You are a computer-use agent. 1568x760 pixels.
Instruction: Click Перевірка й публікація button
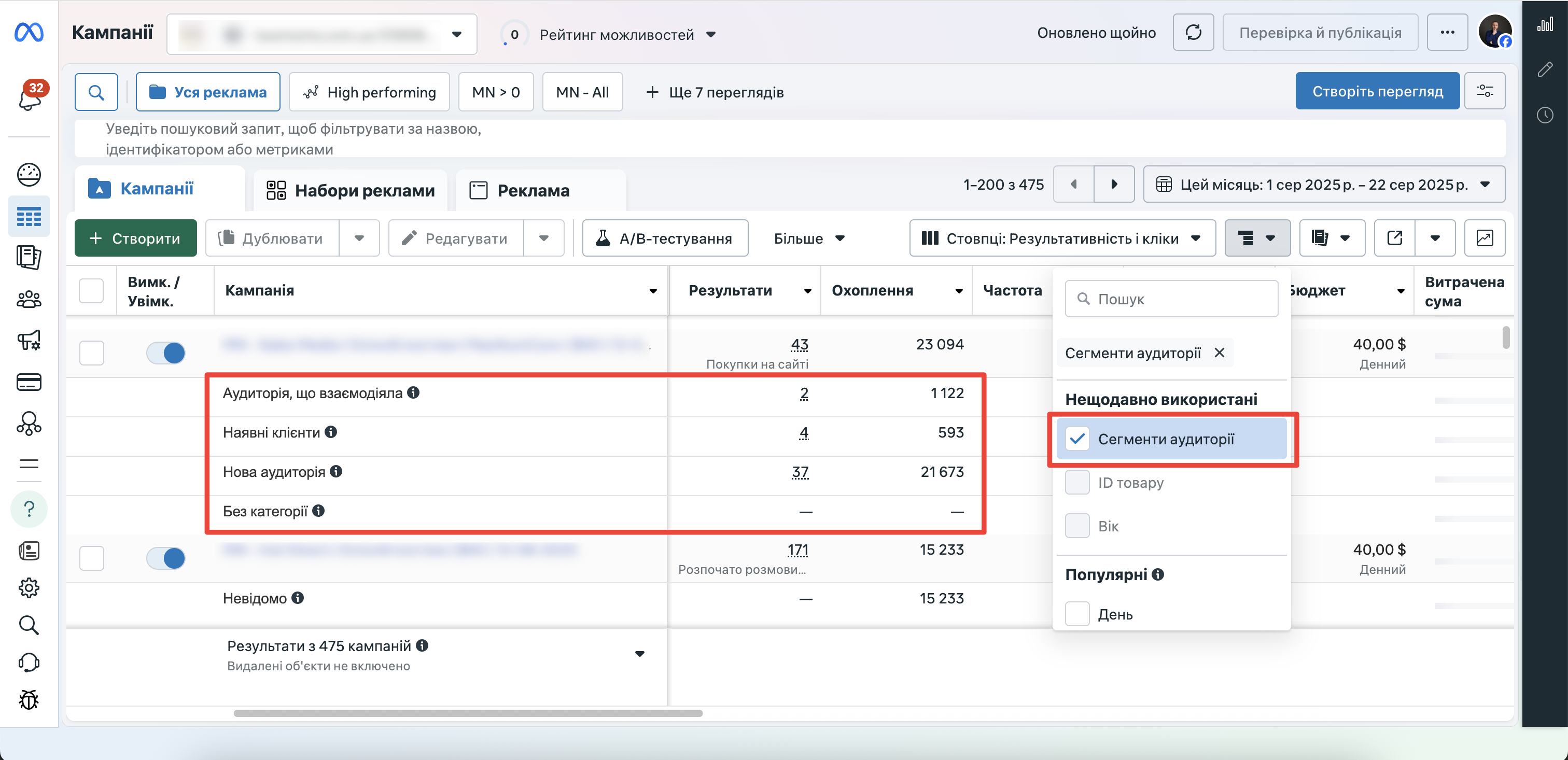[1320, 33]
